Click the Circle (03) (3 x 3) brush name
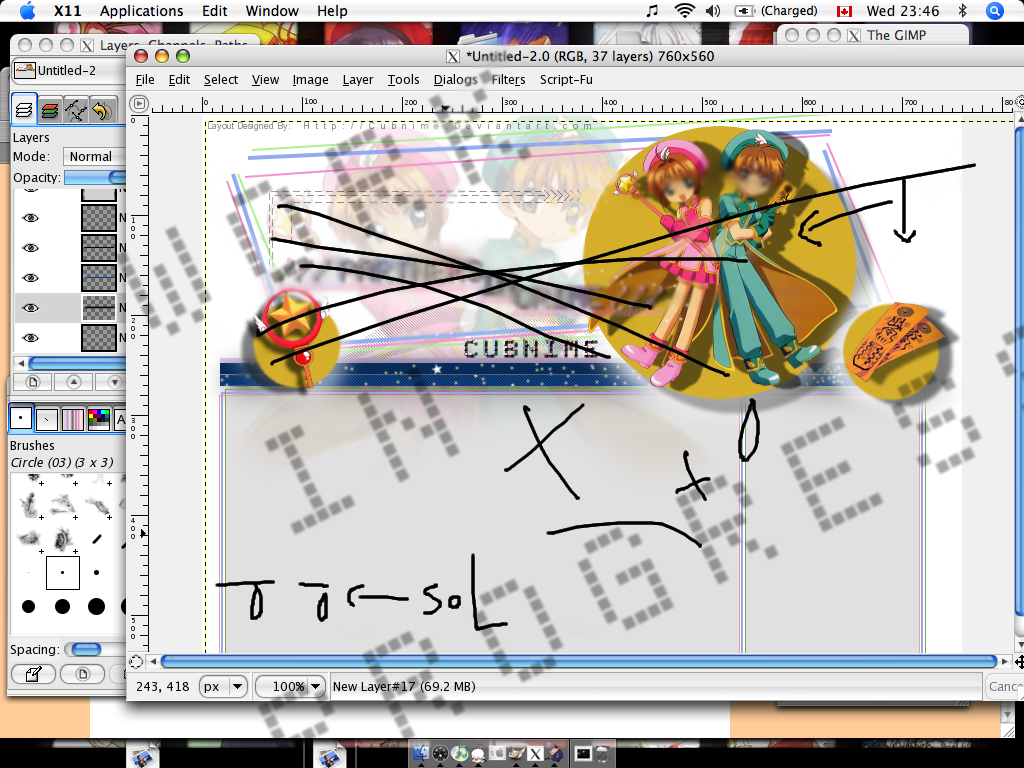Image resolution: width=1024 pixels, height=768 pixels. click(62, 462)
